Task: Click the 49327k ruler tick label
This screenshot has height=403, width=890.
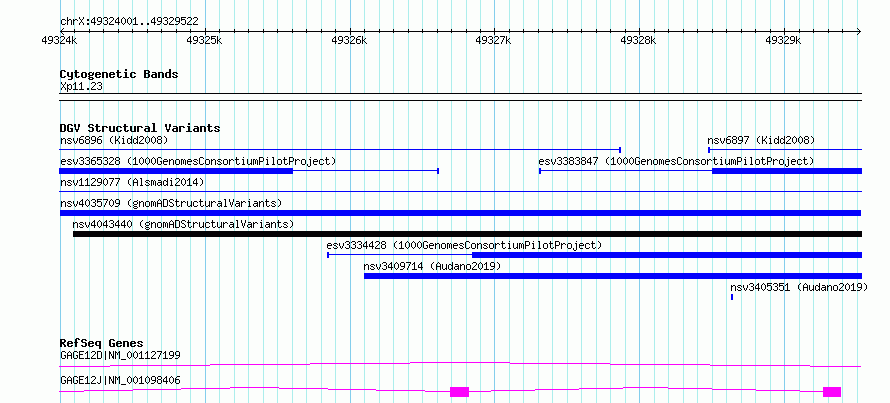Action: pos(494,40)
